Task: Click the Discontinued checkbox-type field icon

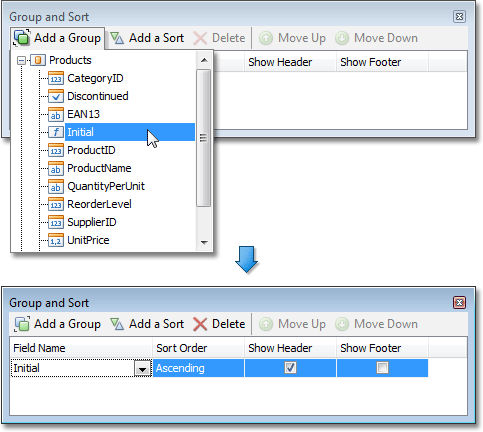Action: (56, 96)
